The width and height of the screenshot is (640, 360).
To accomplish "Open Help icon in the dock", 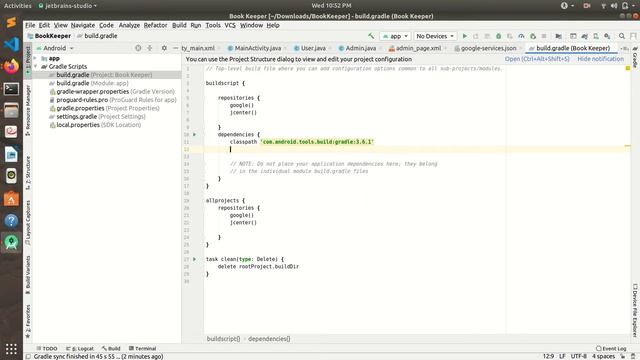I will pos(11,220).
